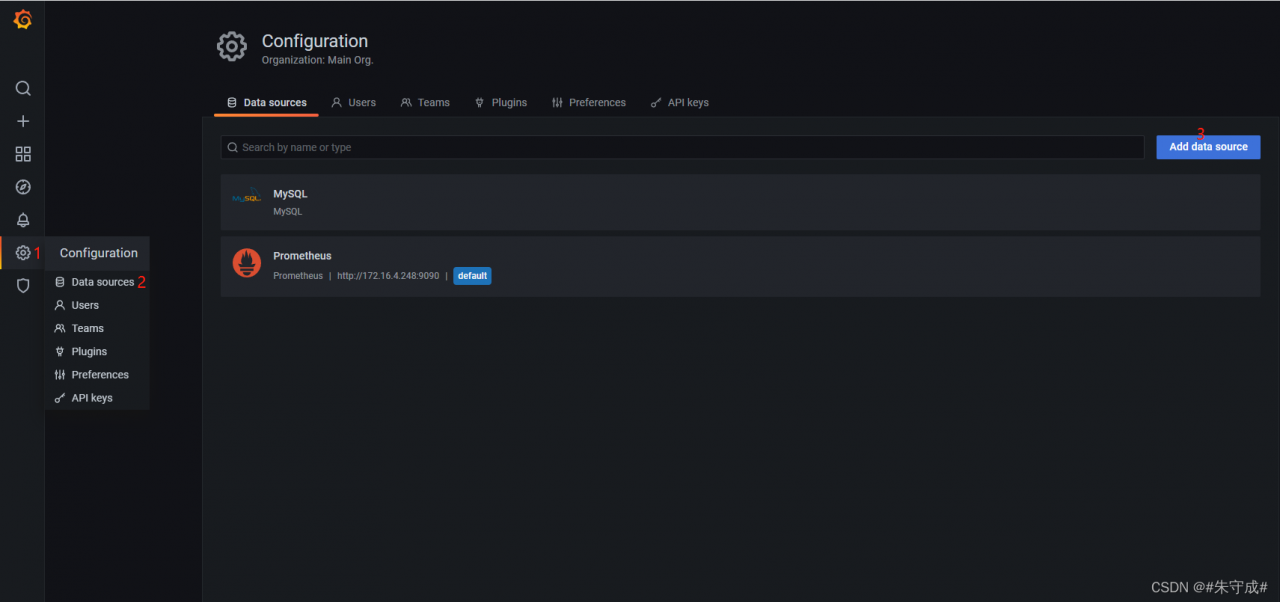The height and width of the screenshot is (602, 1280).
Task: Click the Grafana logo icon
Action: coord(22,19)
